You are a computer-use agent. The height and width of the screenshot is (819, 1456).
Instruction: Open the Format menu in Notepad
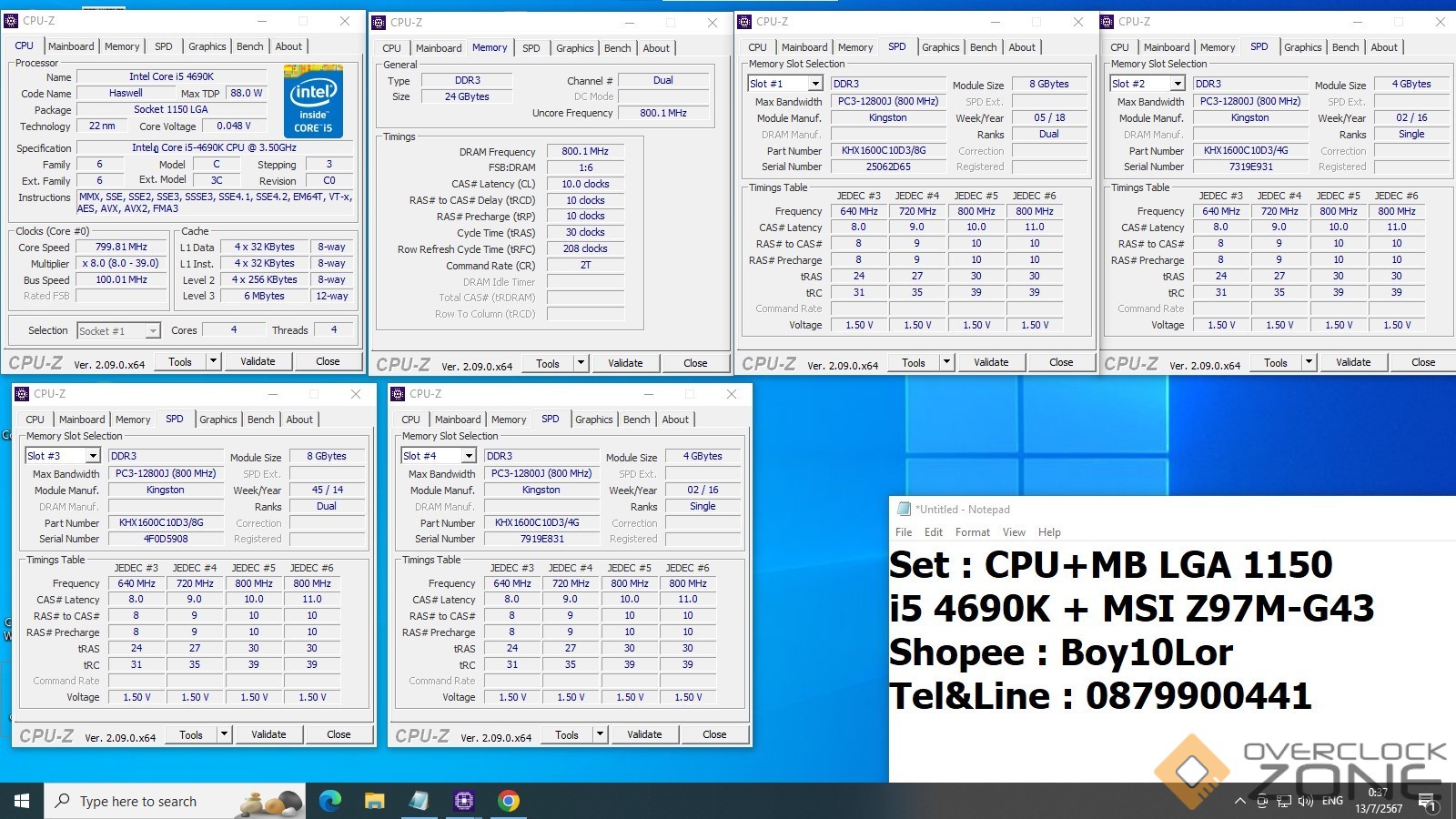(x=972, y=532)
